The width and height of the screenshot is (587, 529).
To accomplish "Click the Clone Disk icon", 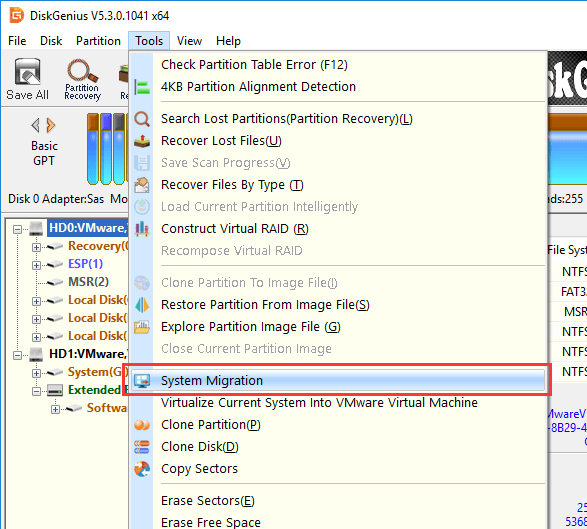I will point(142,447).
